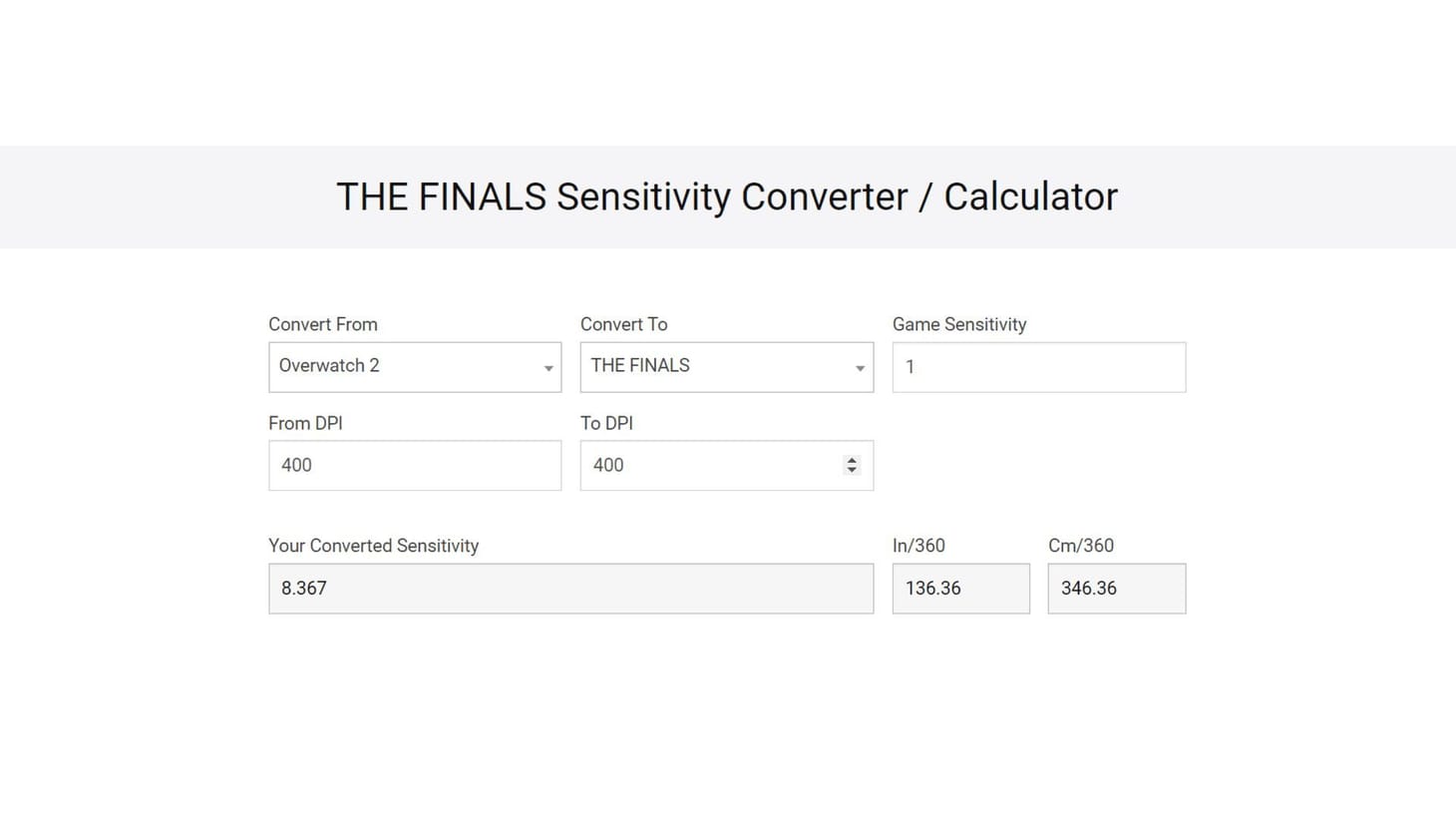Select the From DPI input field
This screenshot has height=819, width=1456.
point(414,465)
